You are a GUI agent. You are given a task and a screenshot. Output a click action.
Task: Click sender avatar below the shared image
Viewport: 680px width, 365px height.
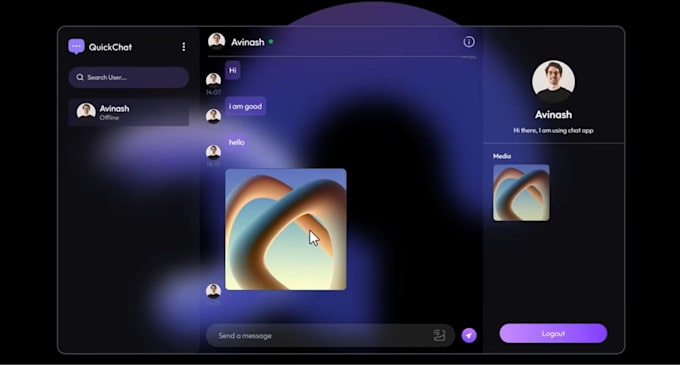point(213,290)
